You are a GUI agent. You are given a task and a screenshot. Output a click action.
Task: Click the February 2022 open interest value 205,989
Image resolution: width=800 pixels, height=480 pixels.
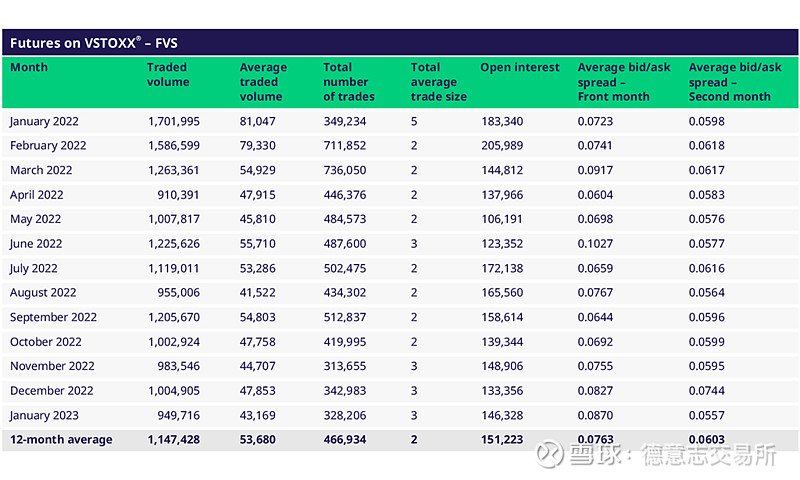502,146
